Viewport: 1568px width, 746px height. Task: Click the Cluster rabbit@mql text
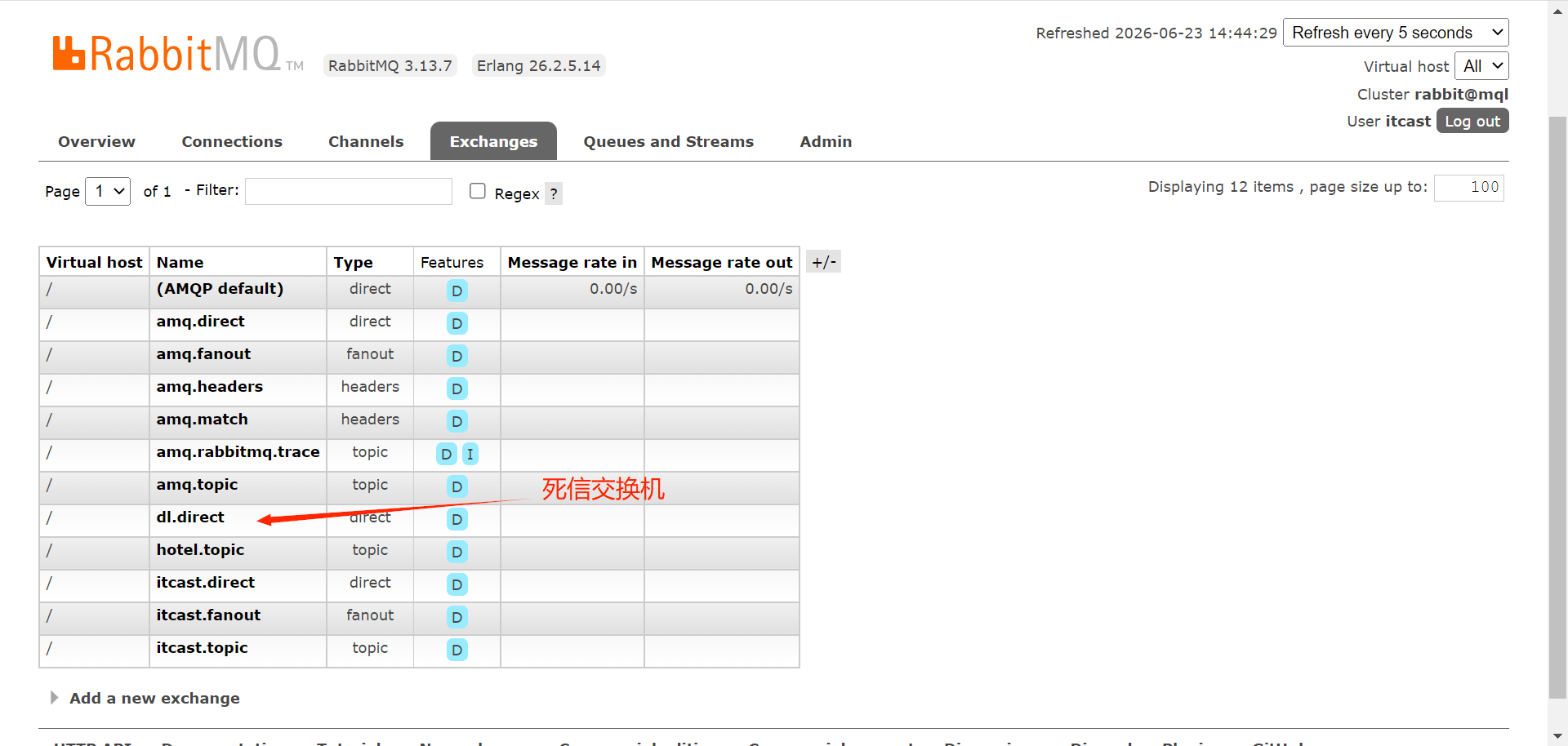tap(1432, 94)
